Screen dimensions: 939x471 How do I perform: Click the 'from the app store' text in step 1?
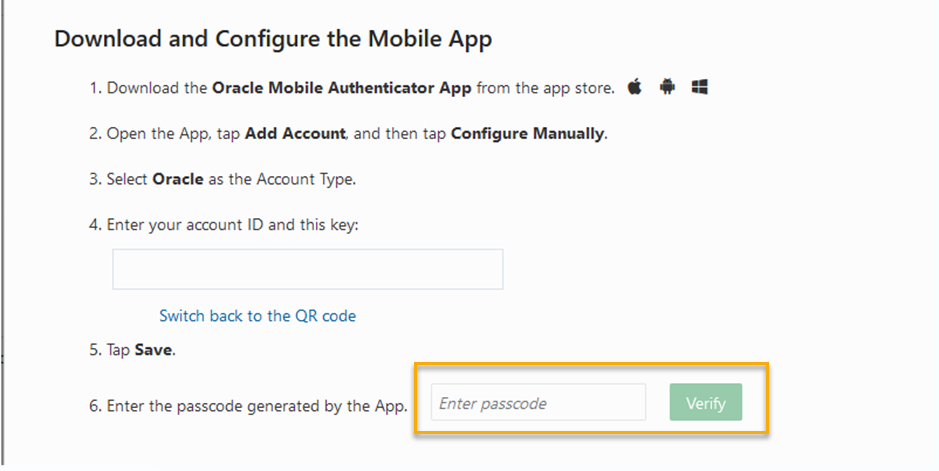(x=545, y=88)
